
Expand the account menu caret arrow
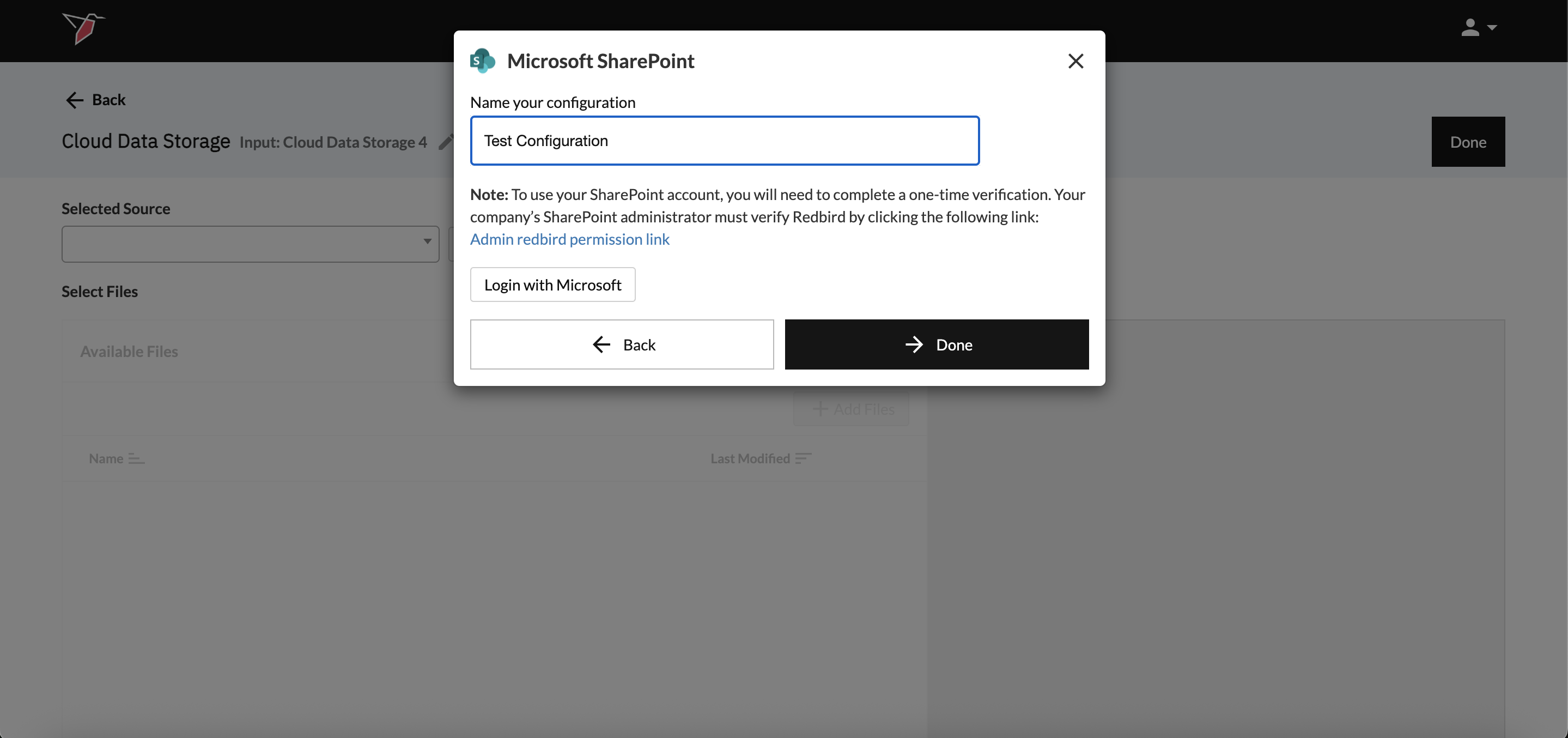coord(1492,28)
